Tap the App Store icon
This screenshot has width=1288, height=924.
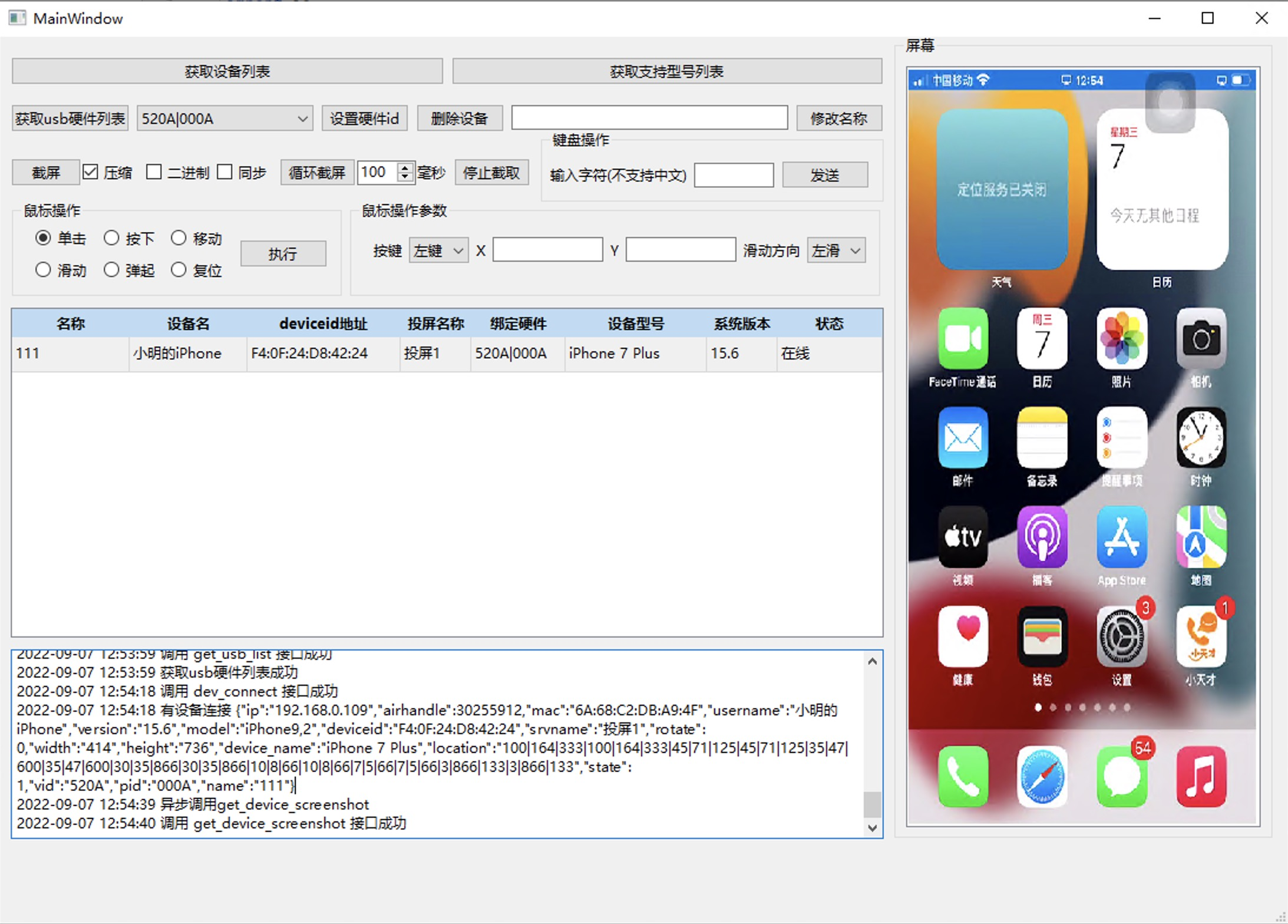1121,537
